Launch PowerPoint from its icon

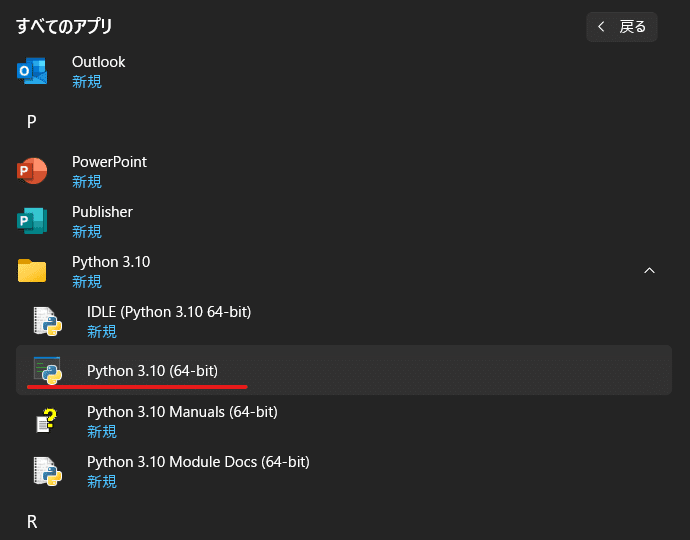pos(32,171)
